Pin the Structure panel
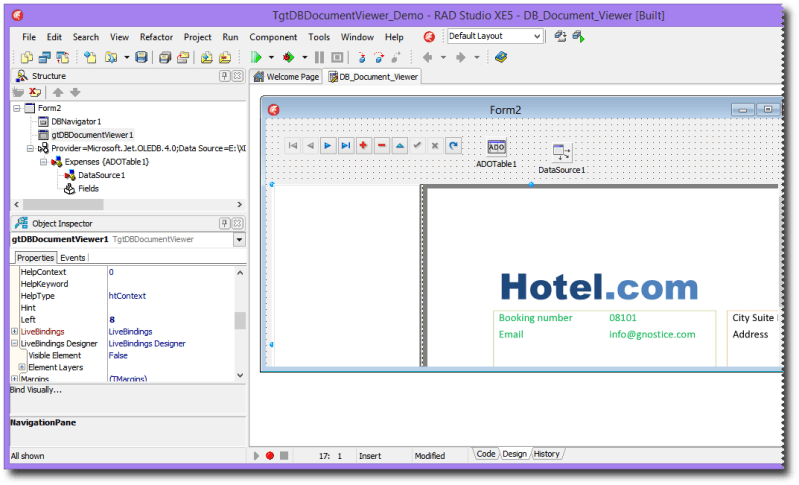Image resolution: width=799 pixels, height=485 pixels. 225,76
